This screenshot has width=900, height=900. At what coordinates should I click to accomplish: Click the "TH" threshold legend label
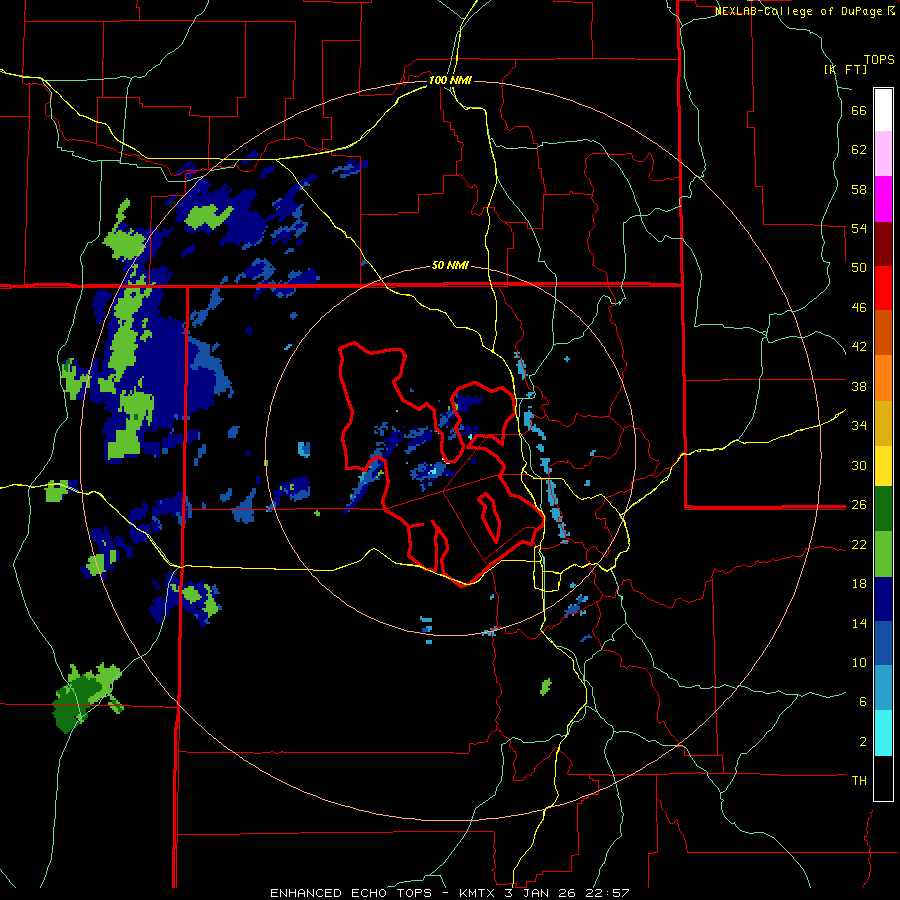(859, 780)
